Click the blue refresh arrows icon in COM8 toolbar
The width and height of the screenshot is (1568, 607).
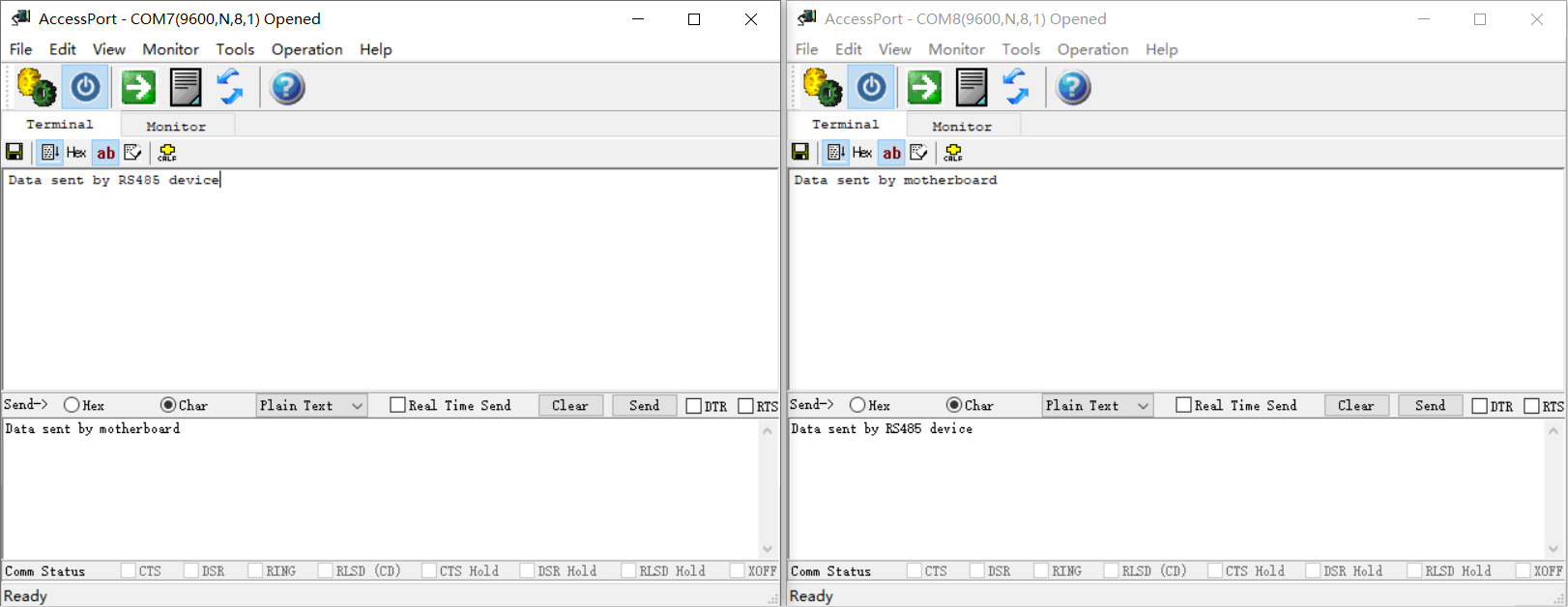(1015, 87)
